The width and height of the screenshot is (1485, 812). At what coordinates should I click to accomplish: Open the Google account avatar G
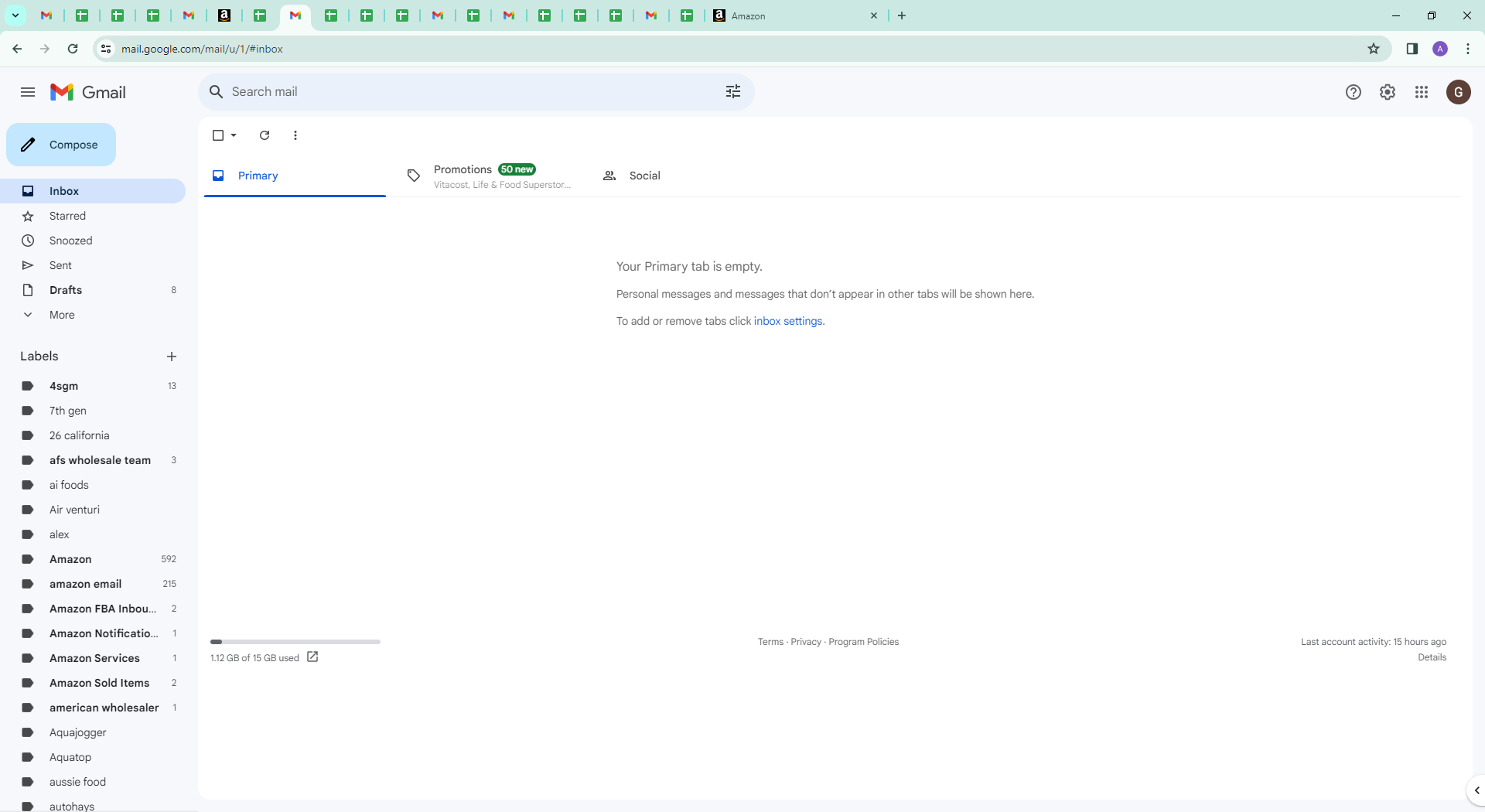[1459, 92]
